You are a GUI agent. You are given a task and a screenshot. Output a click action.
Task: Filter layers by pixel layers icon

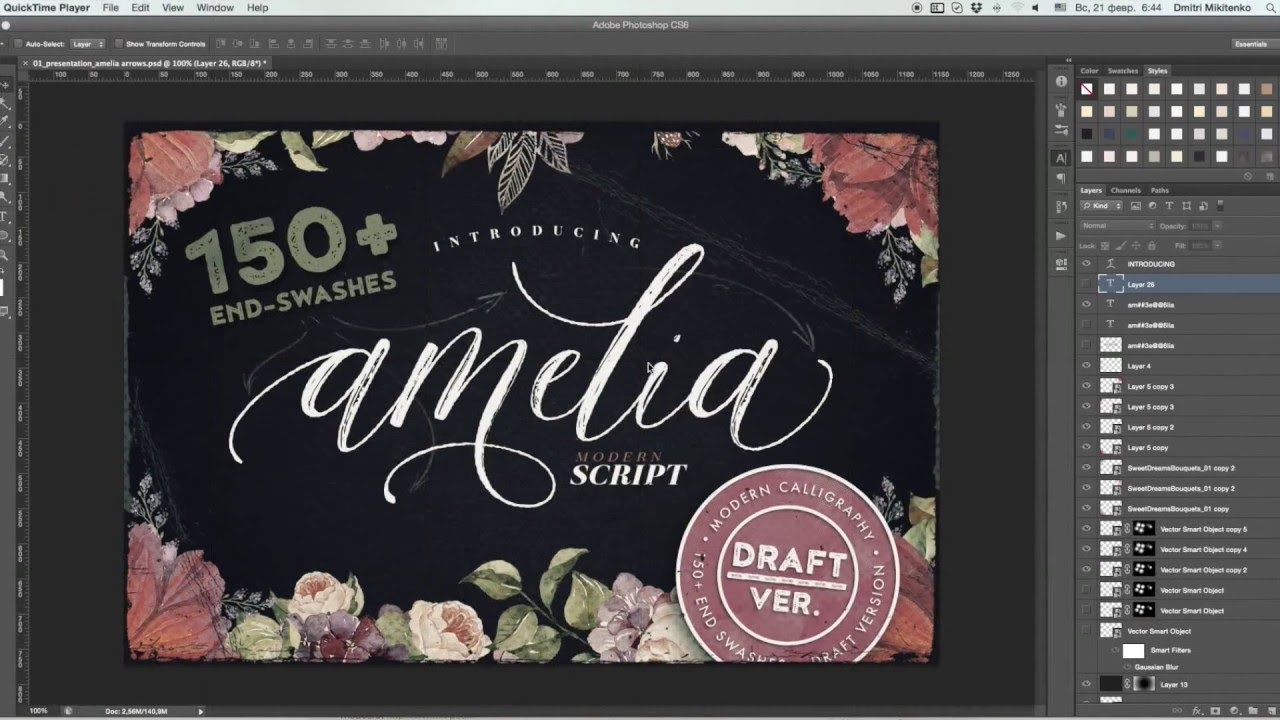1136,206
